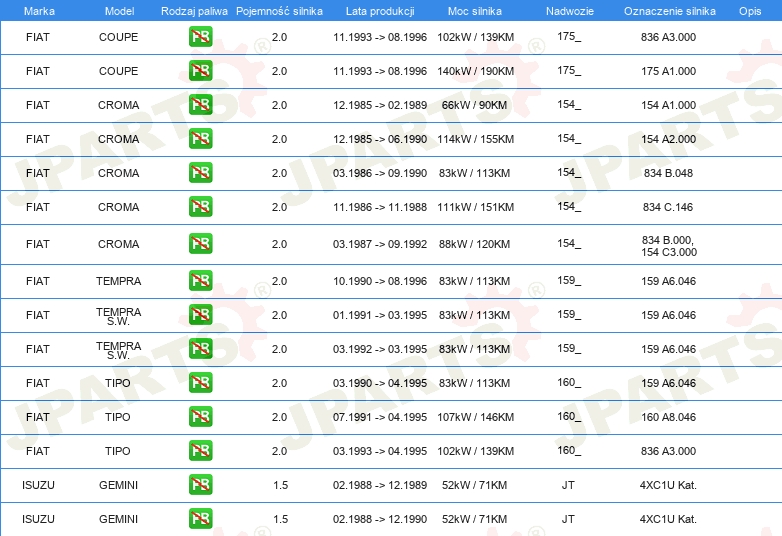Click power value 107kW / 146KM

pyautogui.click(x=475, y=417)
